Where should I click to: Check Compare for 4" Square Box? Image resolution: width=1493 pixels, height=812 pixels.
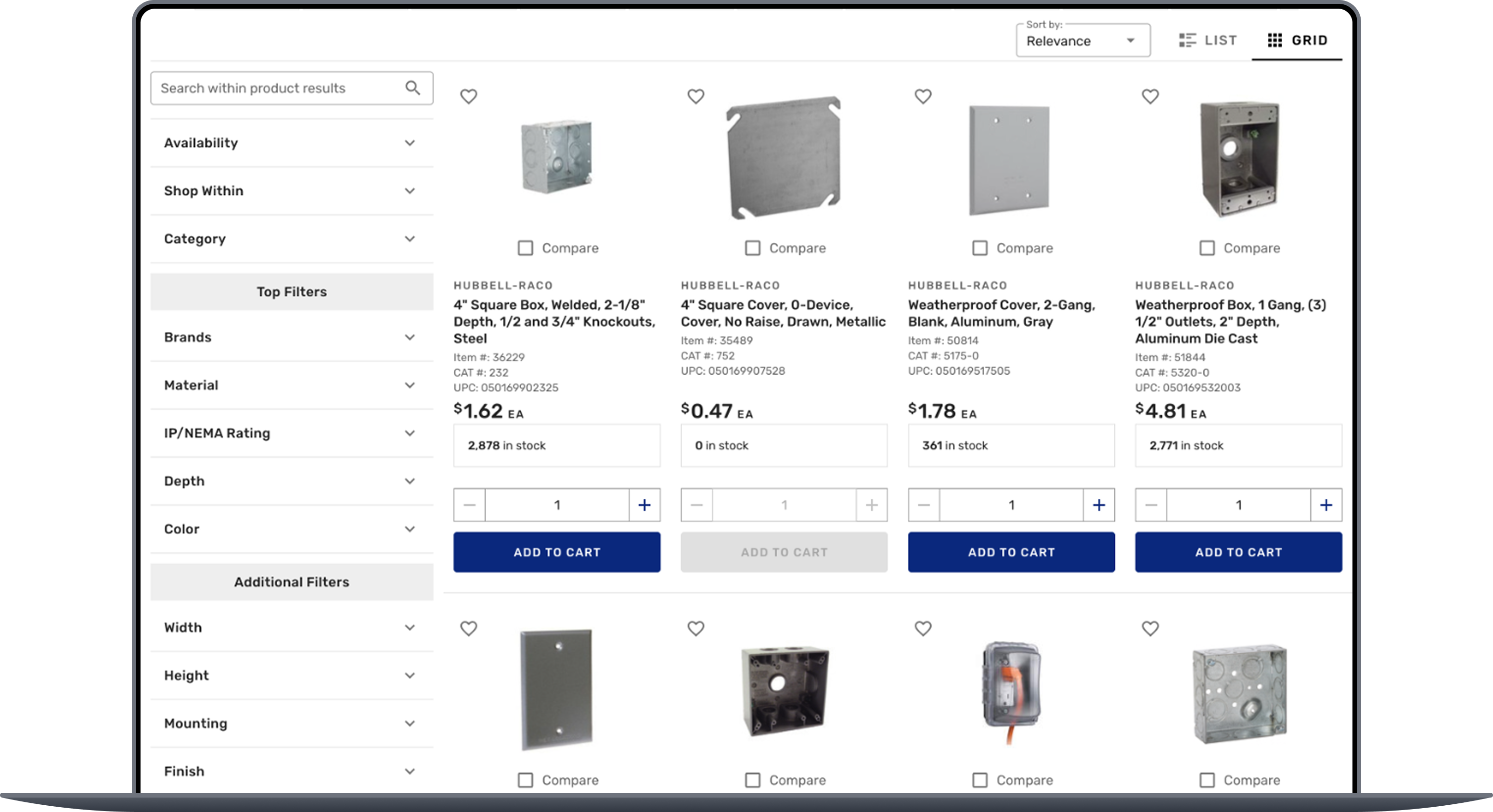[x=525, y=248]
